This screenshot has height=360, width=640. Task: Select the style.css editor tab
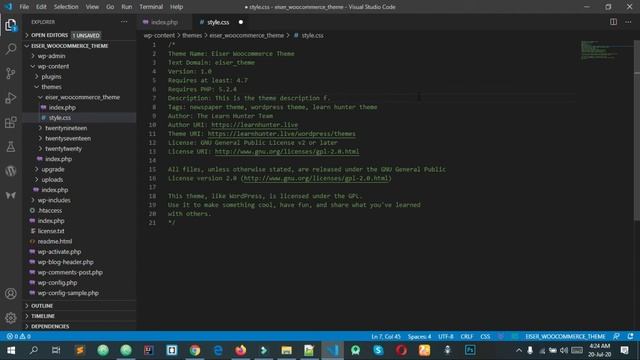coord(220,22)
